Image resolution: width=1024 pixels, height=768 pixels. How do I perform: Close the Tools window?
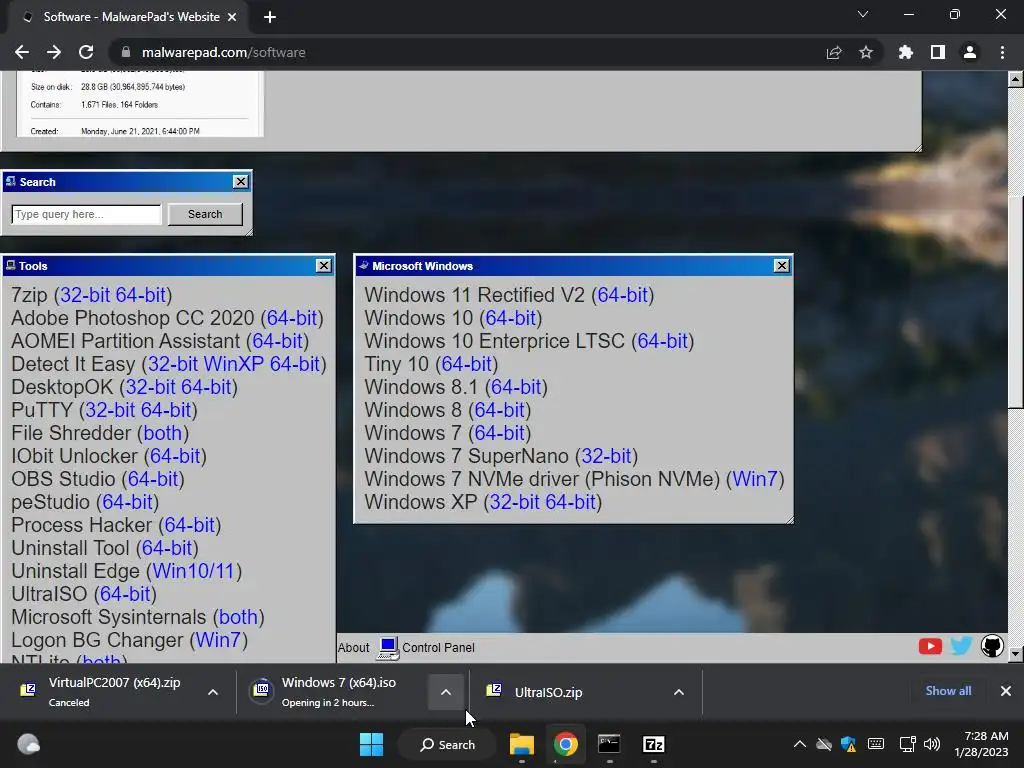coord(324,266)
